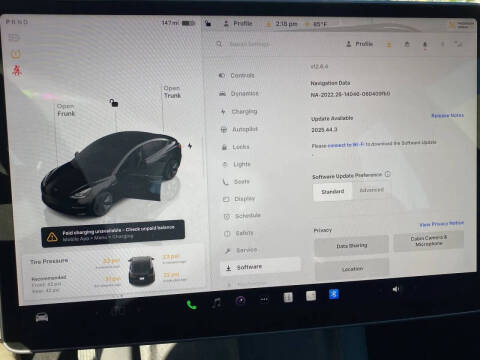Tap the Navigation Data version string
480x360 pixels.
coord(350,94)
